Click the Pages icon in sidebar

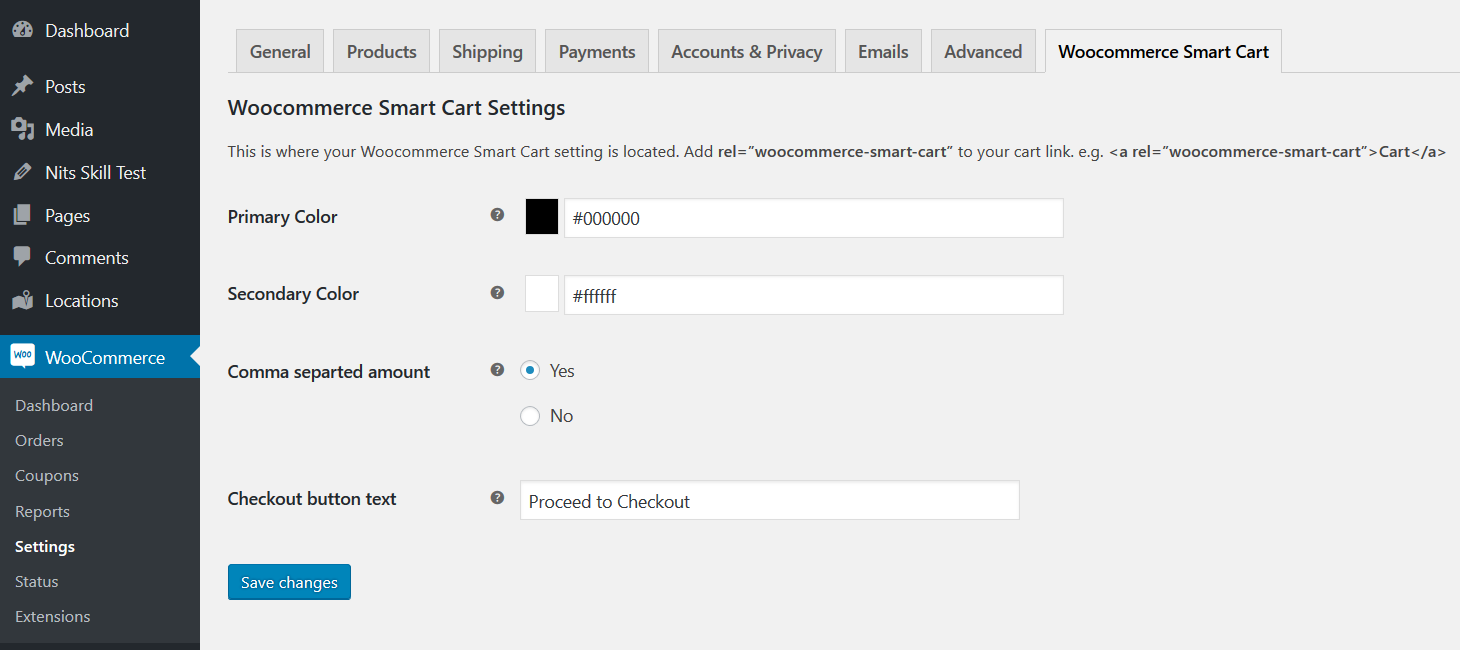22,216
